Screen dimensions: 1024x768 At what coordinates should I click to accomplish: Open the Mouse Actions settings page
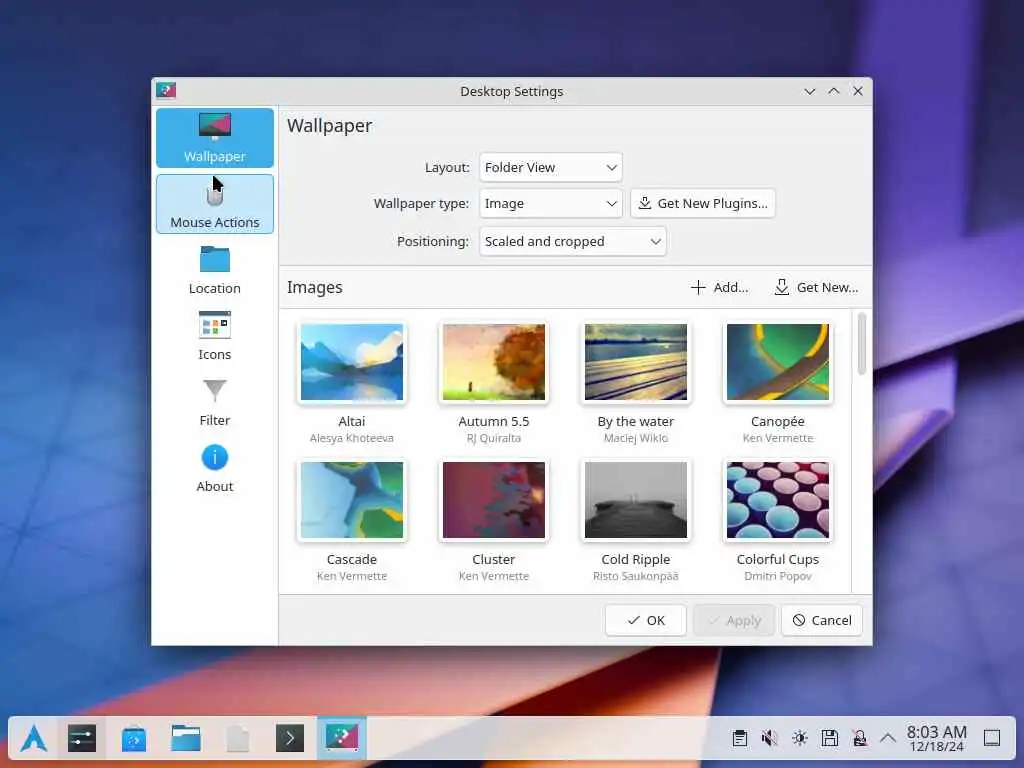tap(214, 204)
